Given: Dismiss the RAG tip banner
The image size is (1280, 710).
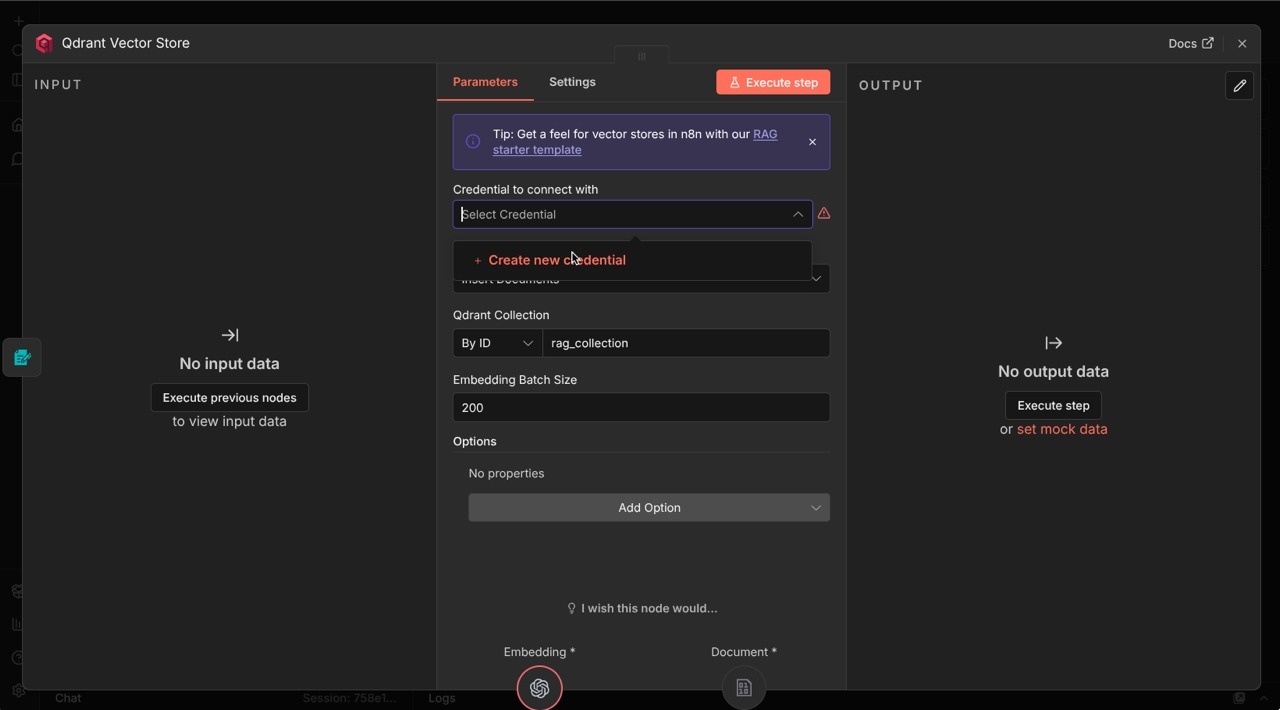Looking at the screenshot, I should click(812, 142).
